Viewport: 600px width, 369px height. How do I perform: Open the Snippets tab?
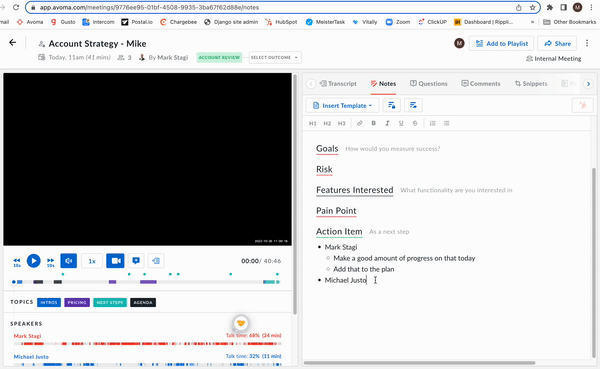tap(531, 83)
